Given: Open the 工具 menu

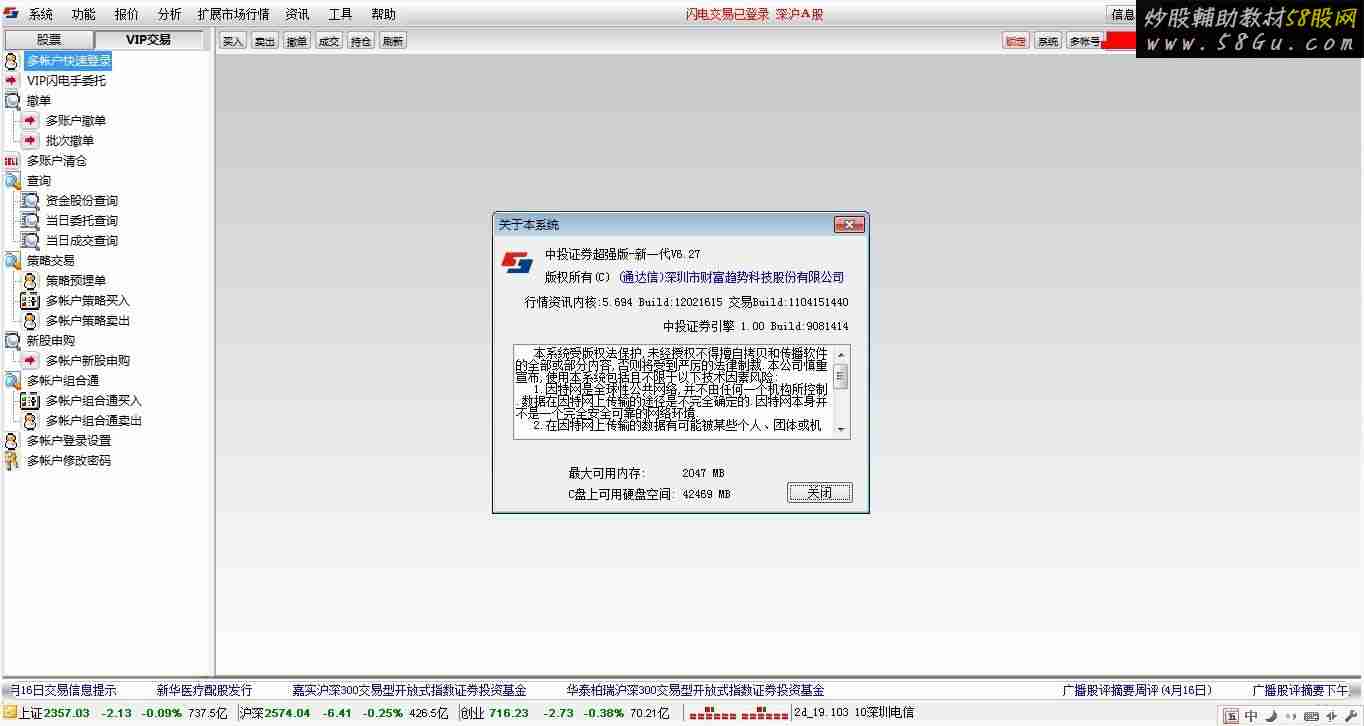Looking at the screenshot, I should point(341,14).
